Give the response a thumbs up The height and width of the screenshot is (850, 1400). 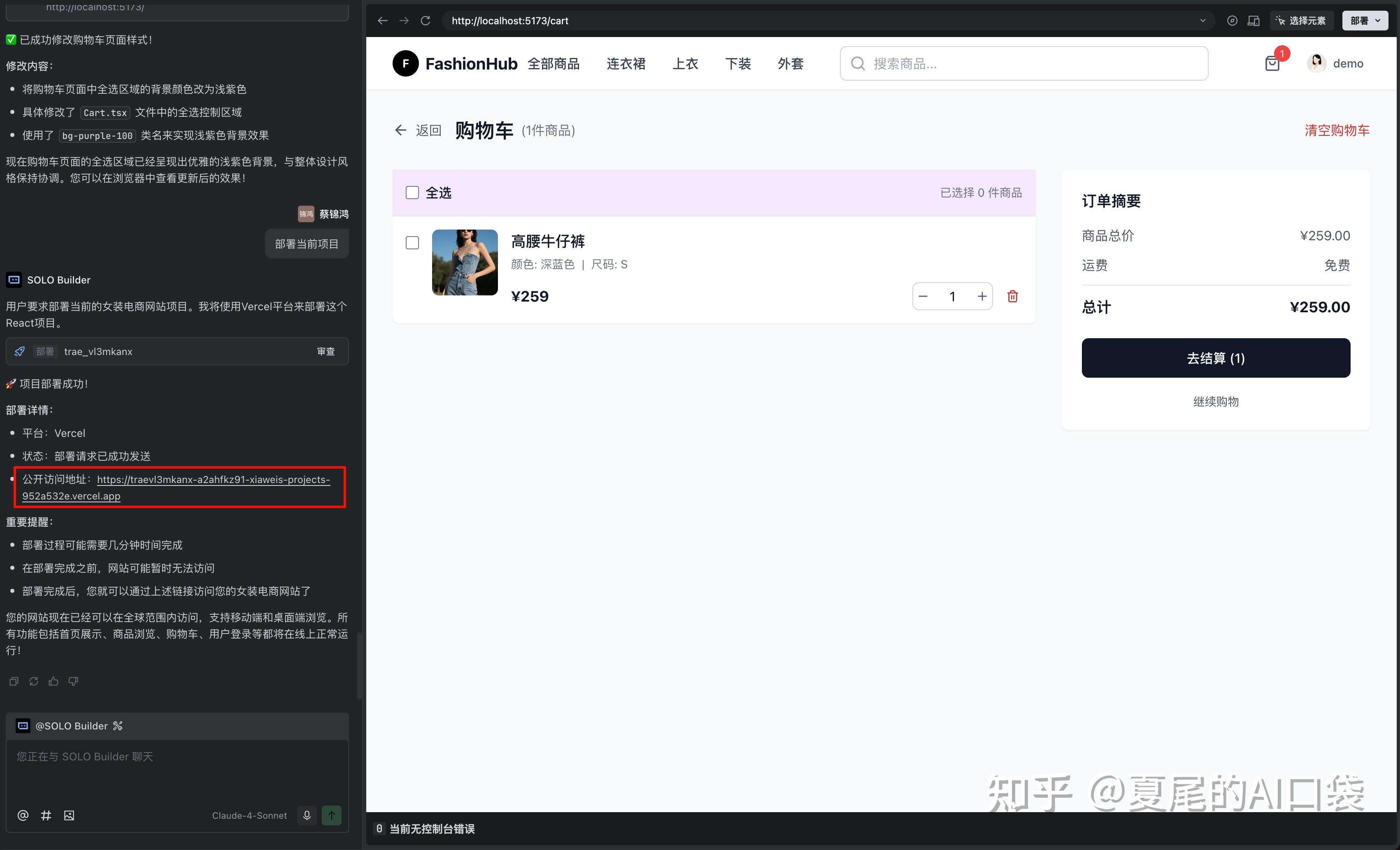pos(53,681)
